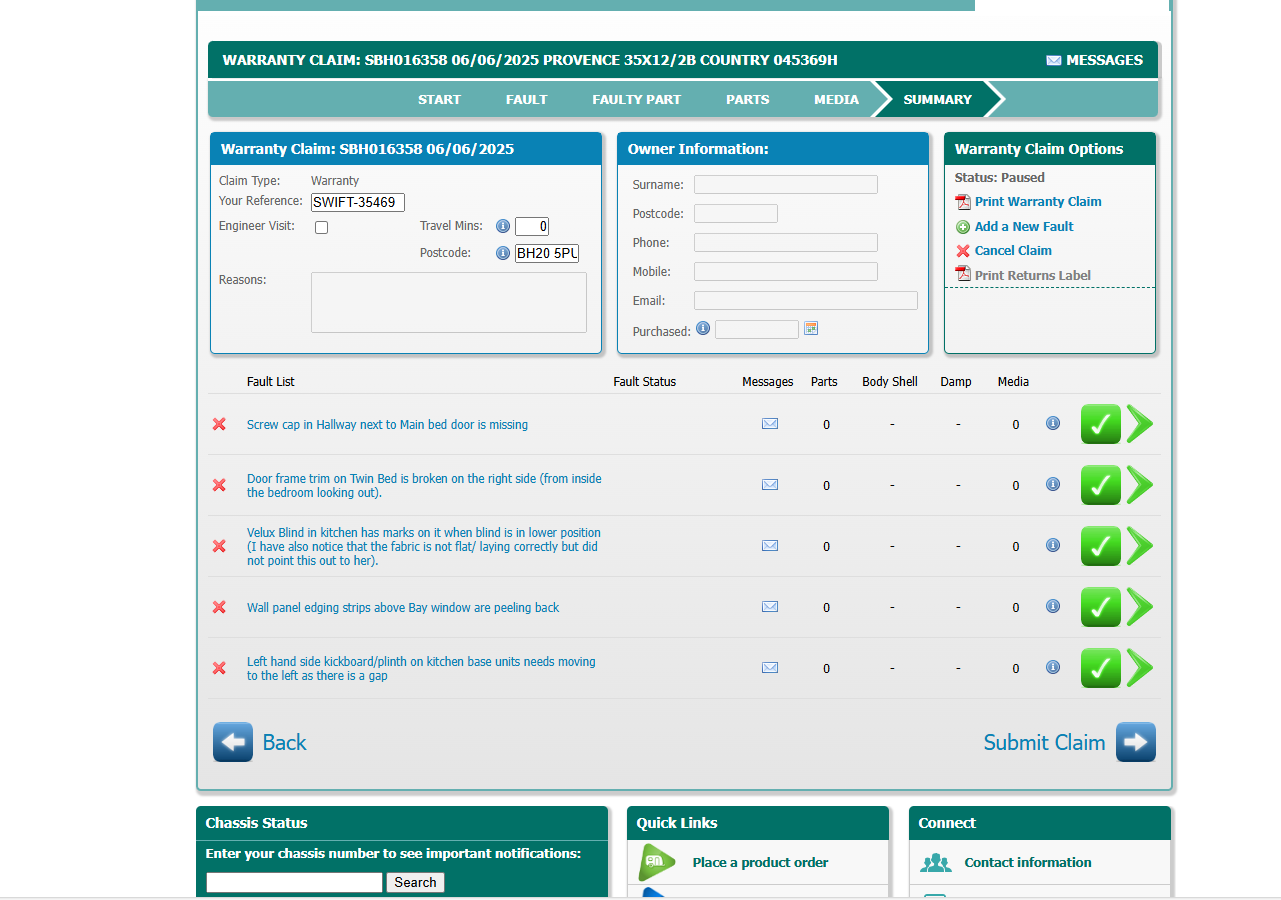Screen dimensions: 1281x900
Task: Toggle the Engineer Visit checkbox
Action: [321, 228]
